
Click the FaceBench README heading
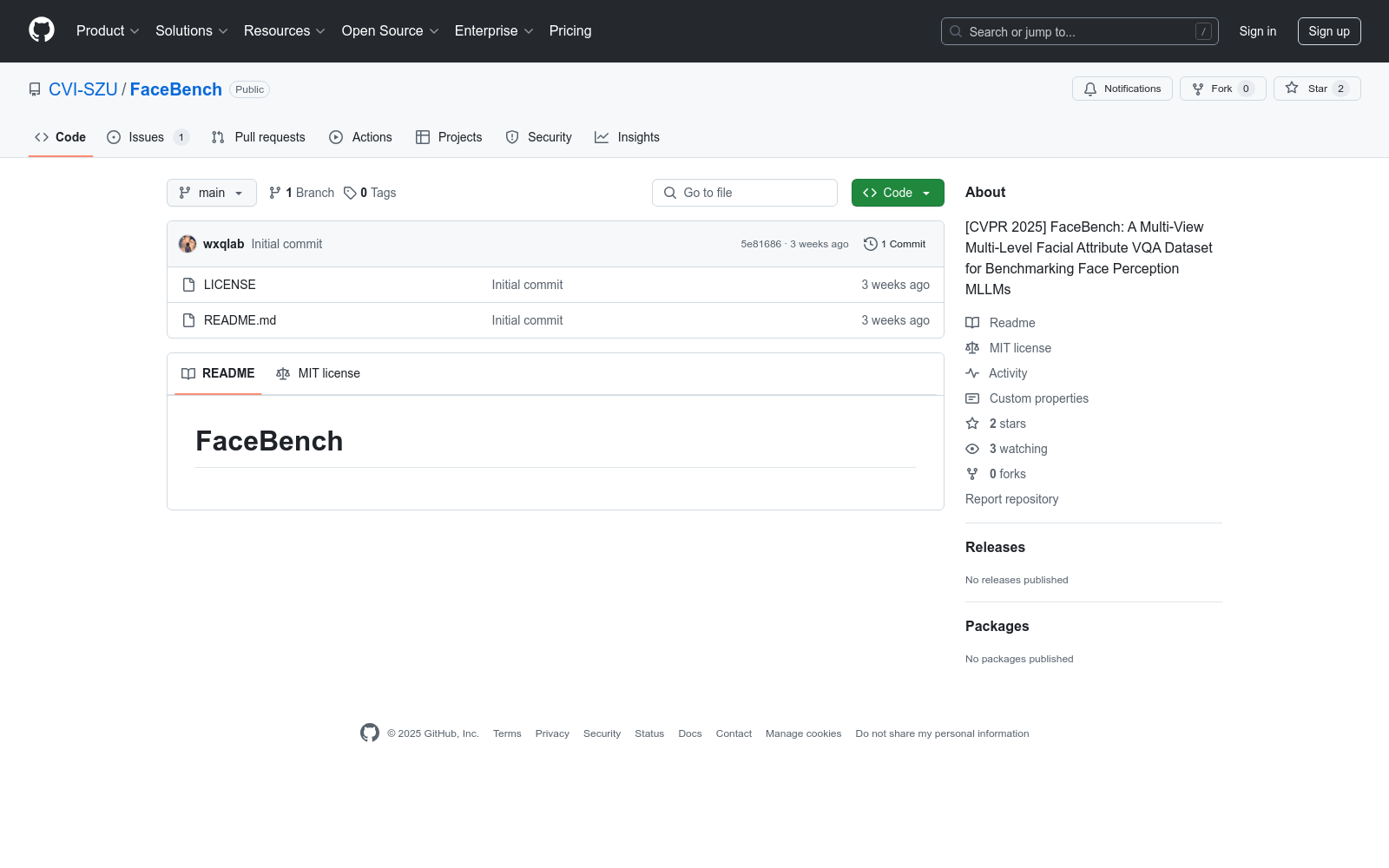(269, 441)
